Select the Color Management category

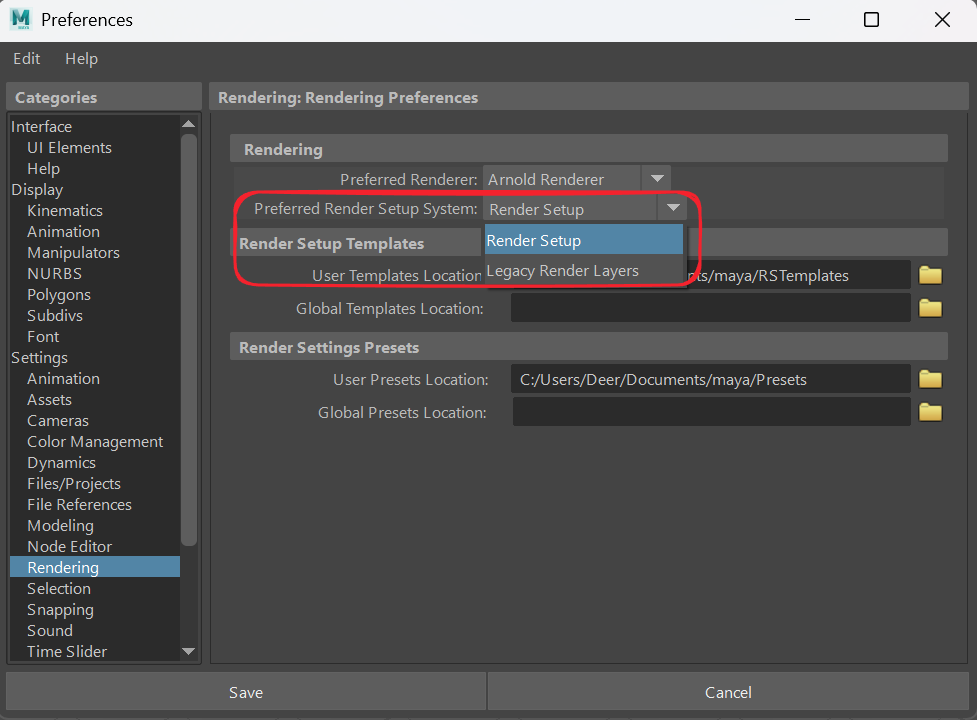95,442
